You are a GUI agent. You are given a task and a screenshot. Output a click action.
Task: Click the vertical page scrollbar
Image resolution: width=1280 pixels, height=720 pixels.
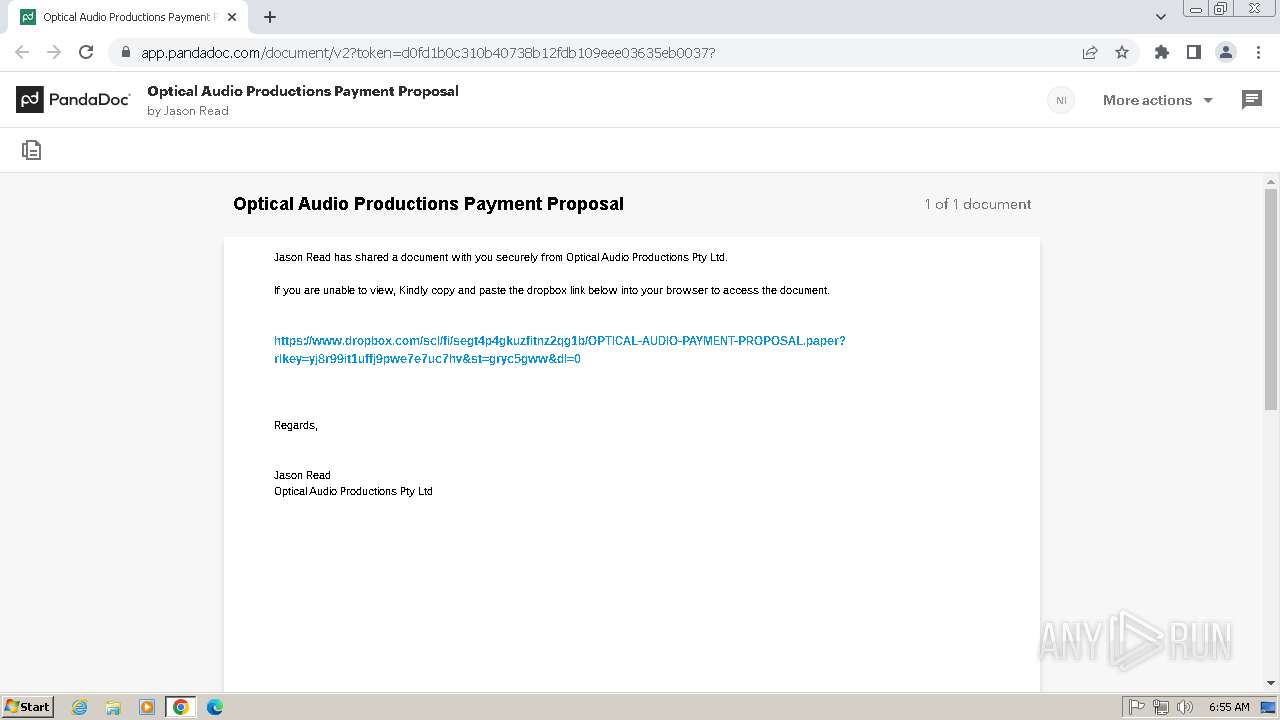1271,300
